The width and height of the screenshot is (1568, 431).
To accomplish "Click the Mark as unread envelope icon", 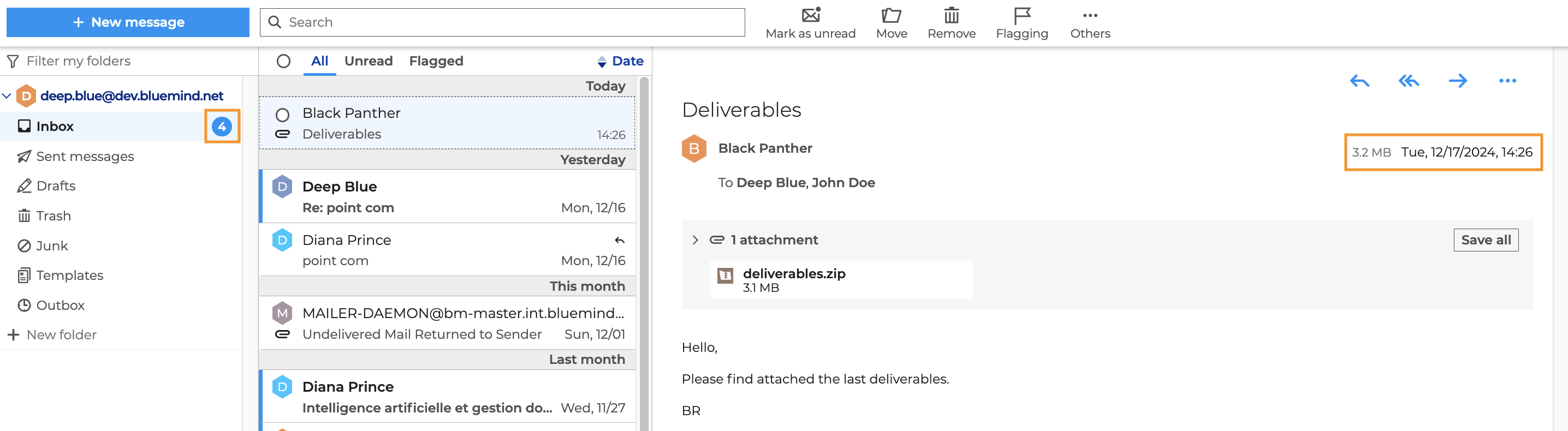I will [810, 15].
